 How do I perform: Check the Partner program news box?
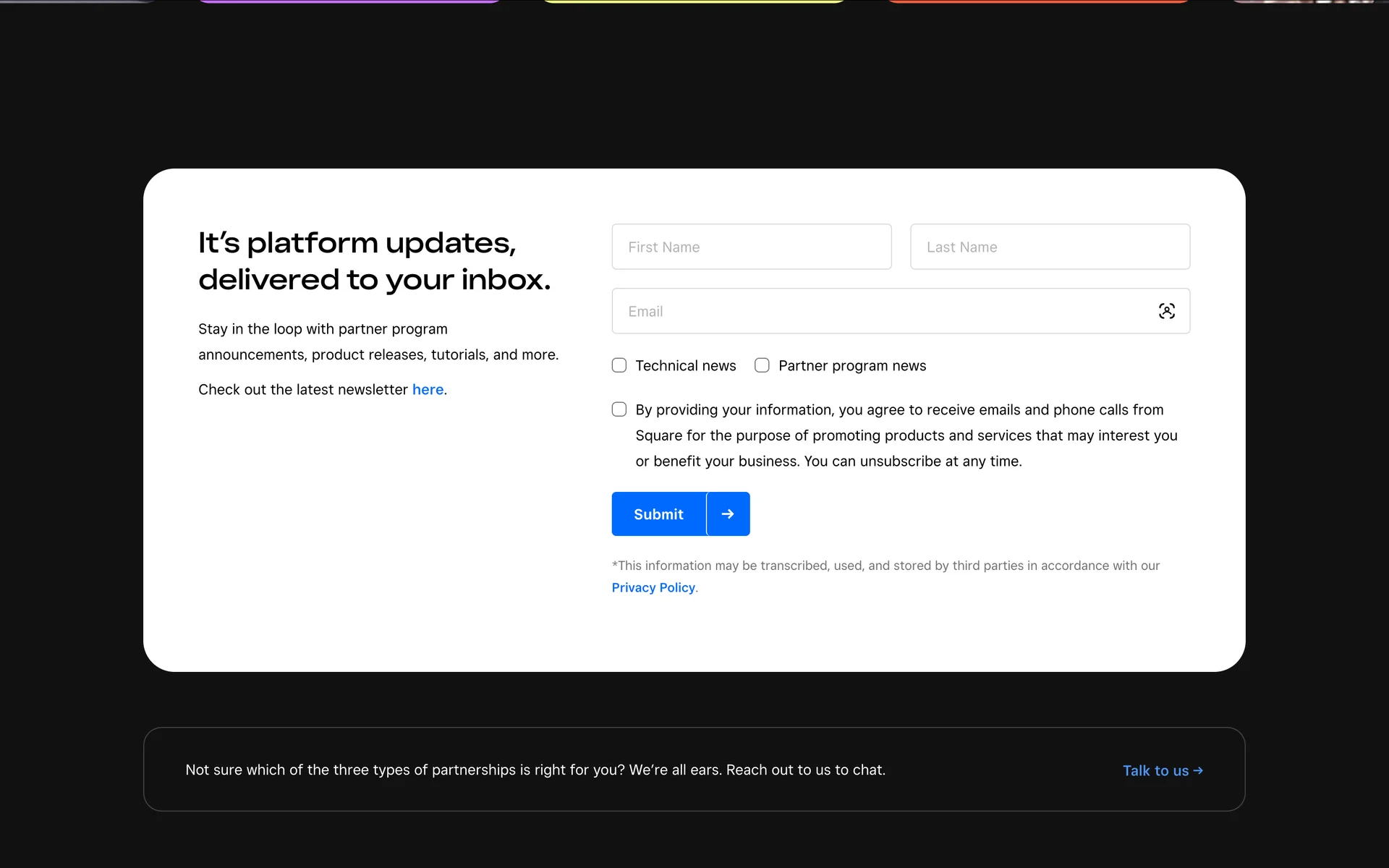click(x=762, y=365)
